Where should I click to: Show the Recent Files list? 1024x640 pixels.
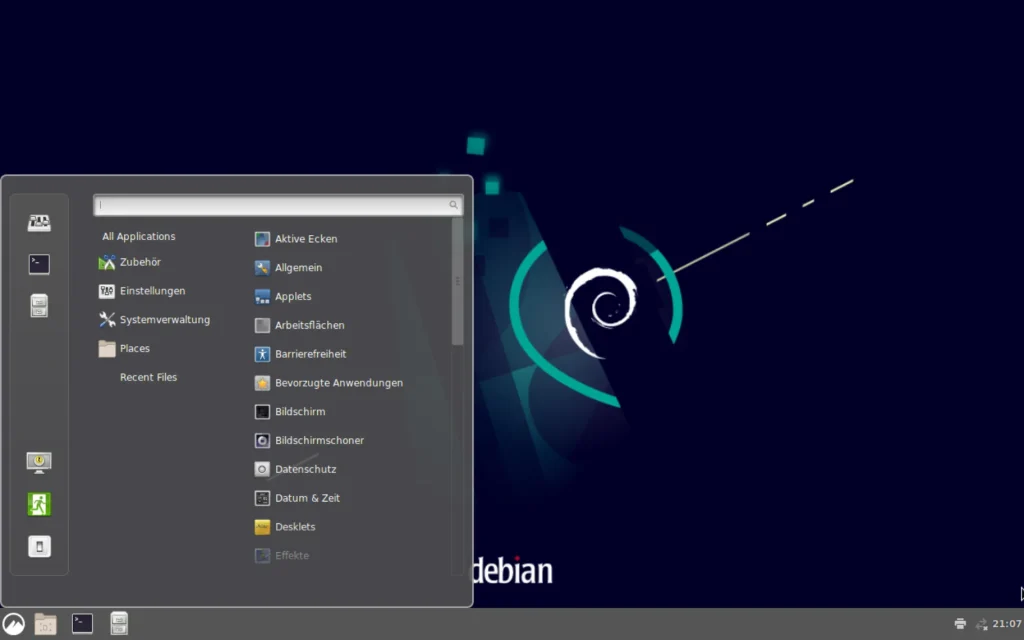pyautogui.click(x=148, y=377)
